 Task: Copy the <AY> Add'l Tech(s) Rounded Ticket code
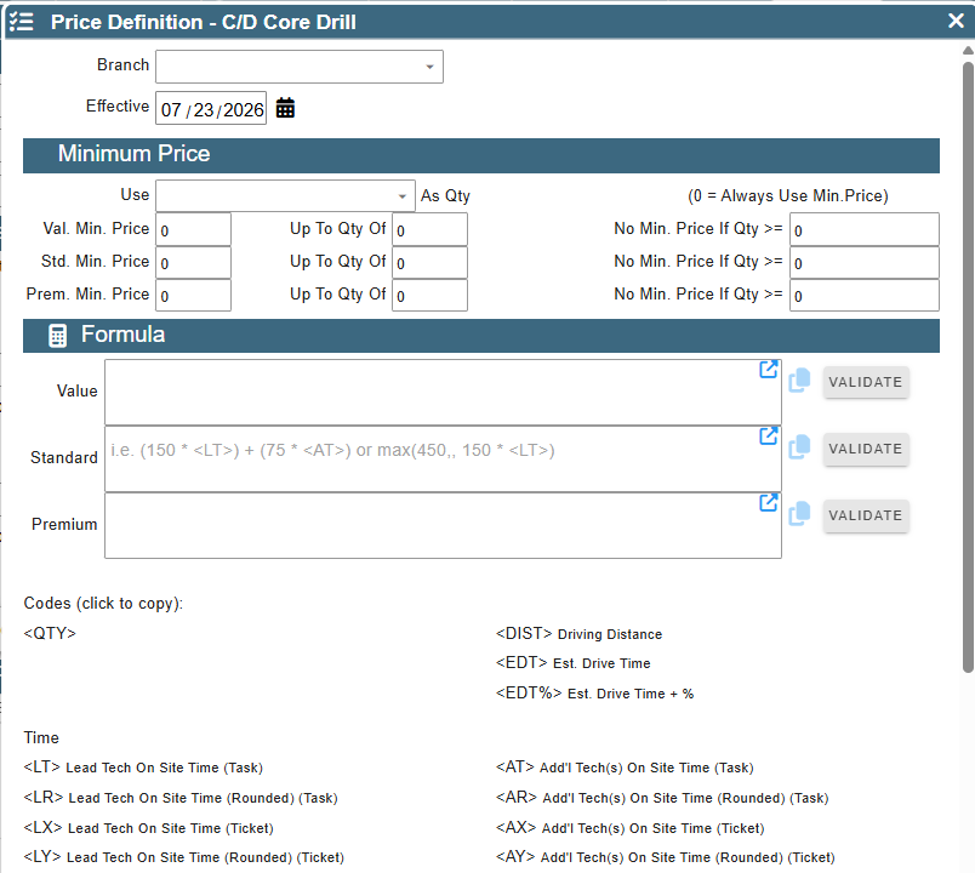pyautogui.click(x=665, y=857)
